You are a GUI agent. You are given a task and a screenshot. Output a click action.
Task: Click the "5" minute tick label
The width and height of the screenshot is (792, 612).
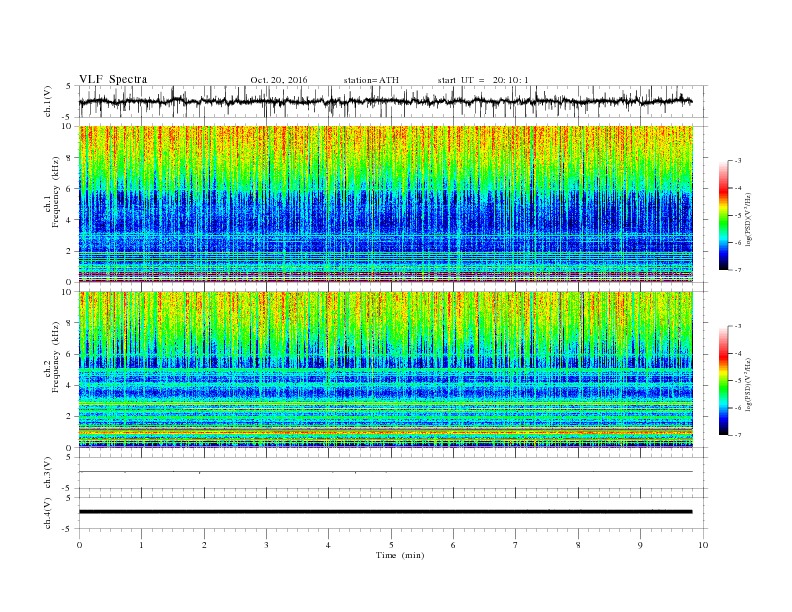point(391,545)
